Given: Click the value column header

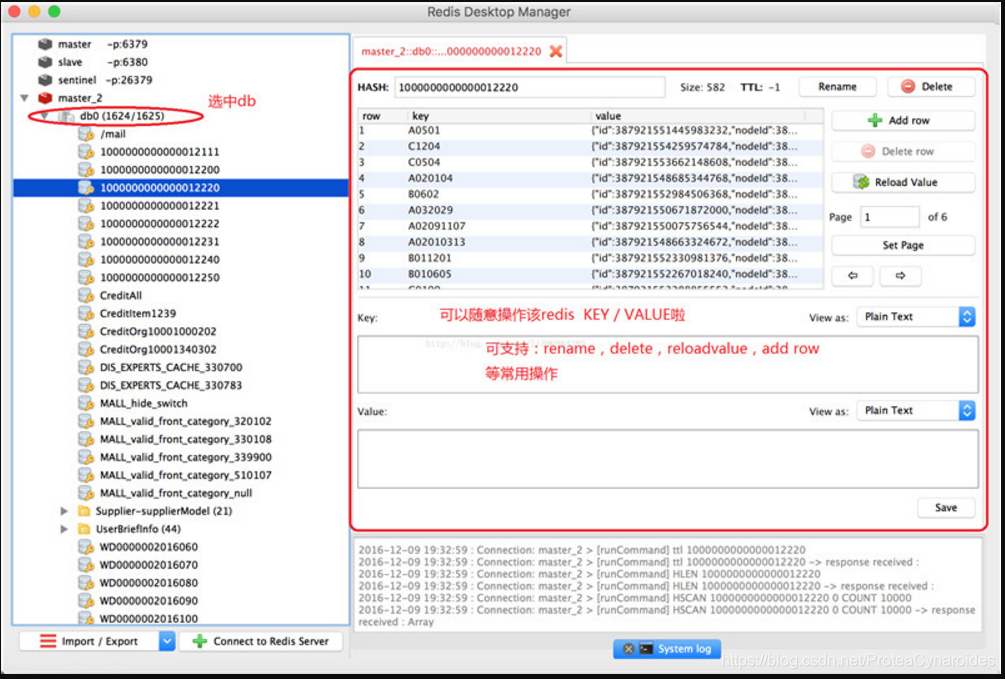Looking at the screenshot, I should pos(698,116).
